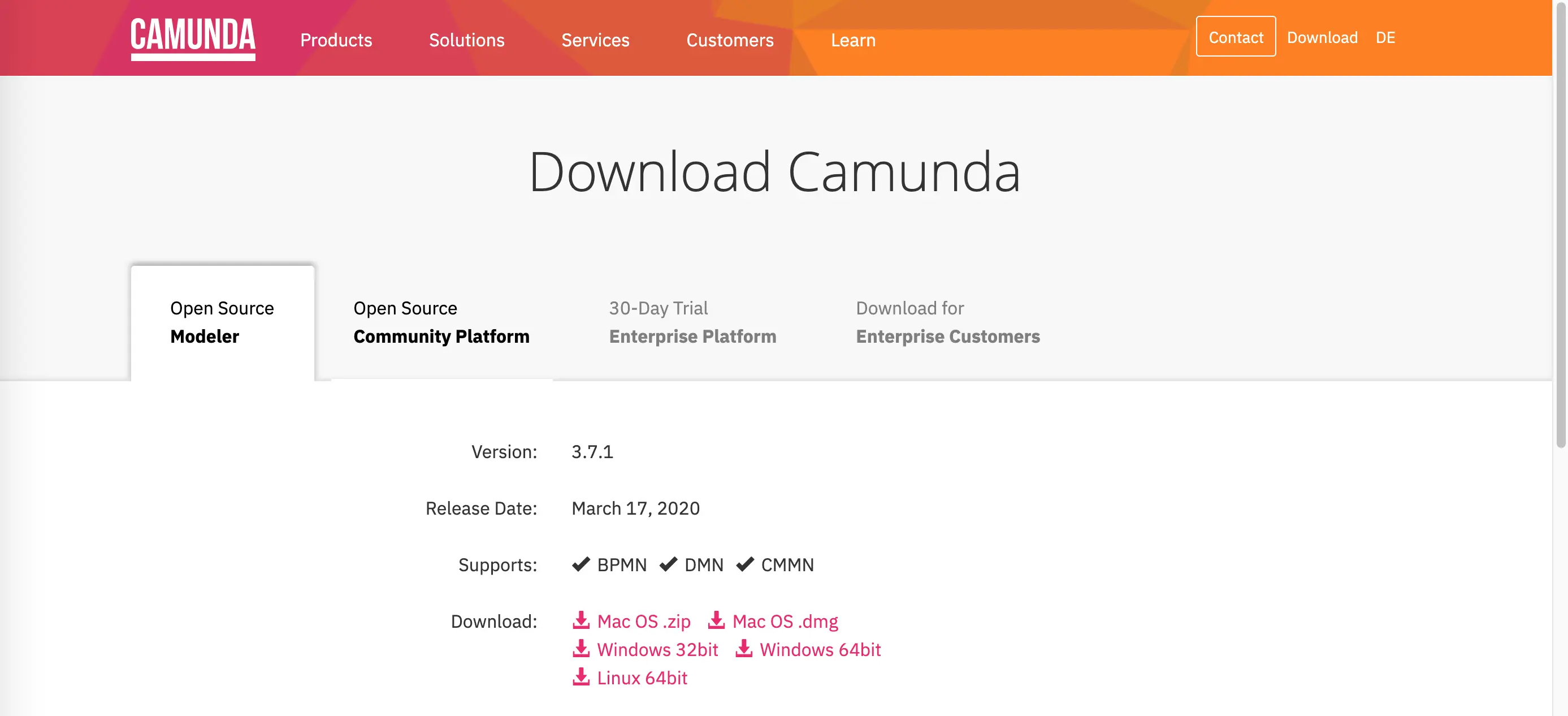The image size is (1568, 716).
Task: Click the Camunda logo
Action: click(x=193, y=38)
